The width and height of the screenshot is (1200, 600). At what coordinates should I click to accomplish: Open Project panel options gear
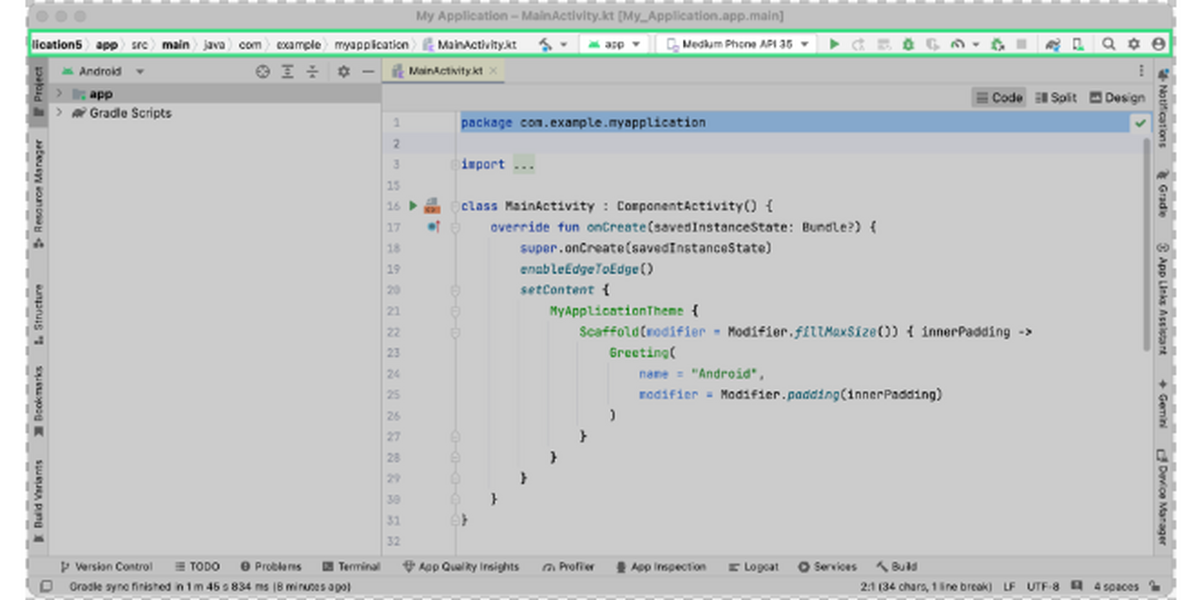(344, 72)
